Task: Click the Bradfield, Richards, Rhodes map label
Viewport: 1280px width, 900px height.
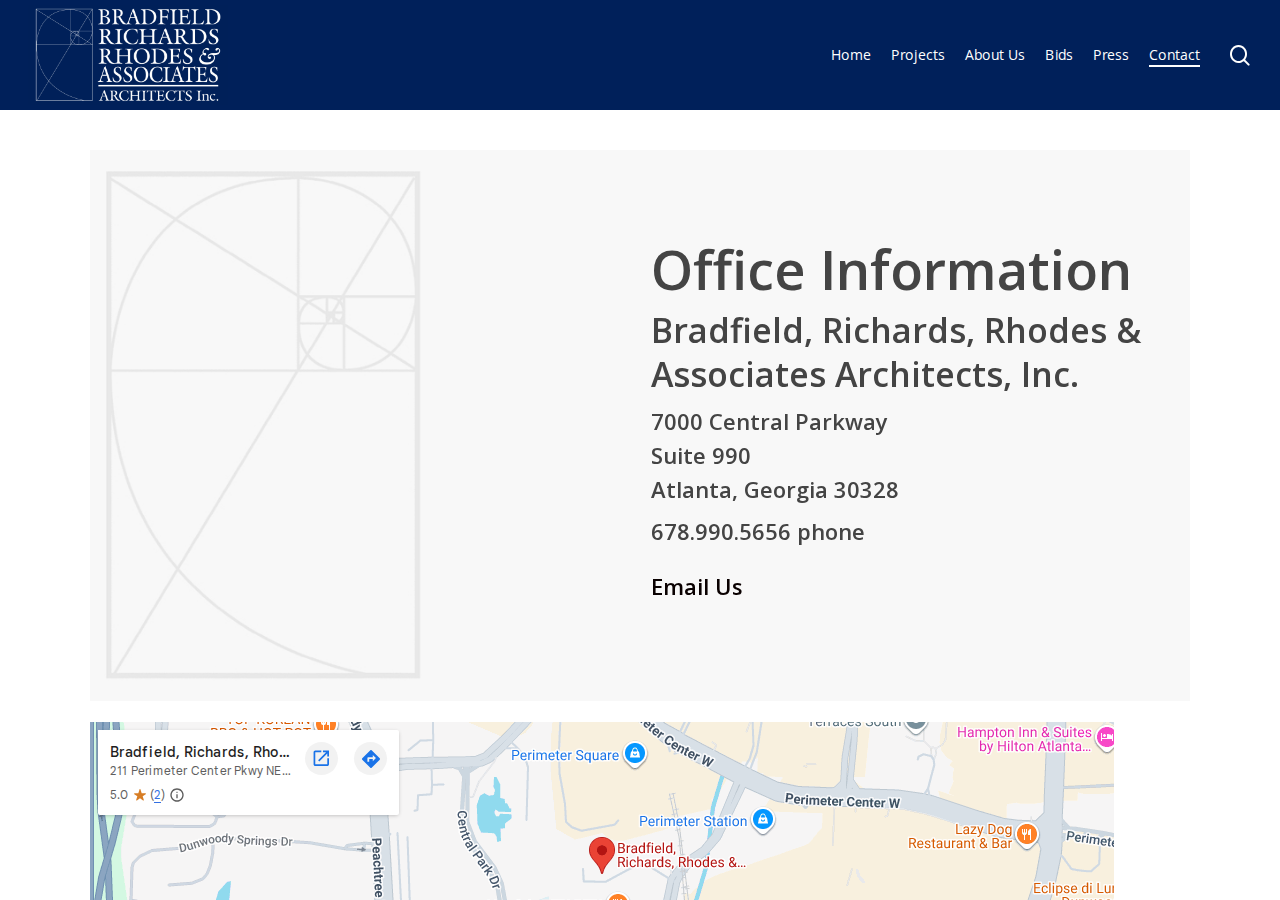Action: pos(681,855)
